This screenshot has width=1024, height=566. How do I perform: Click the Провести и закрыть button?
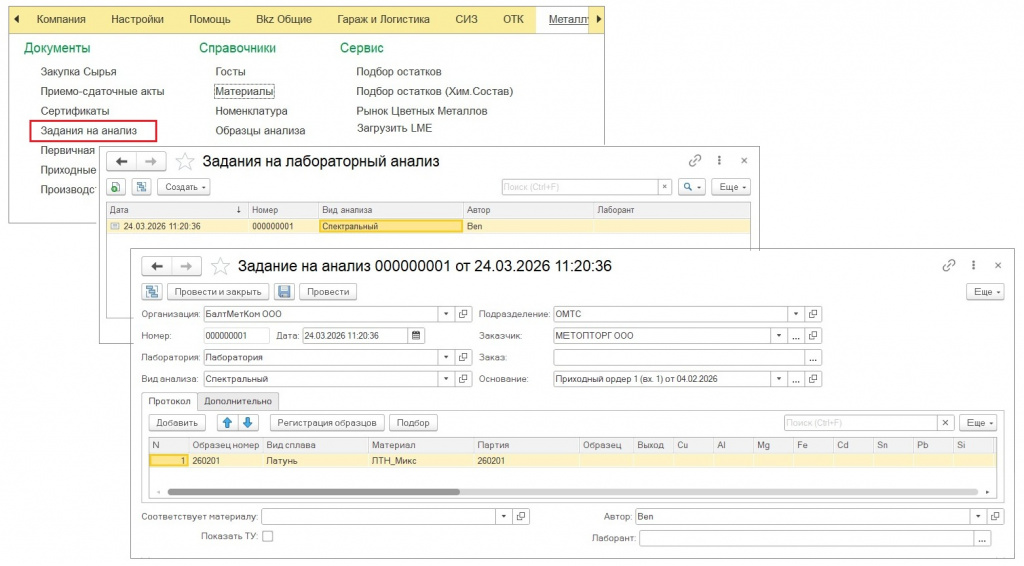click(218, 291)
